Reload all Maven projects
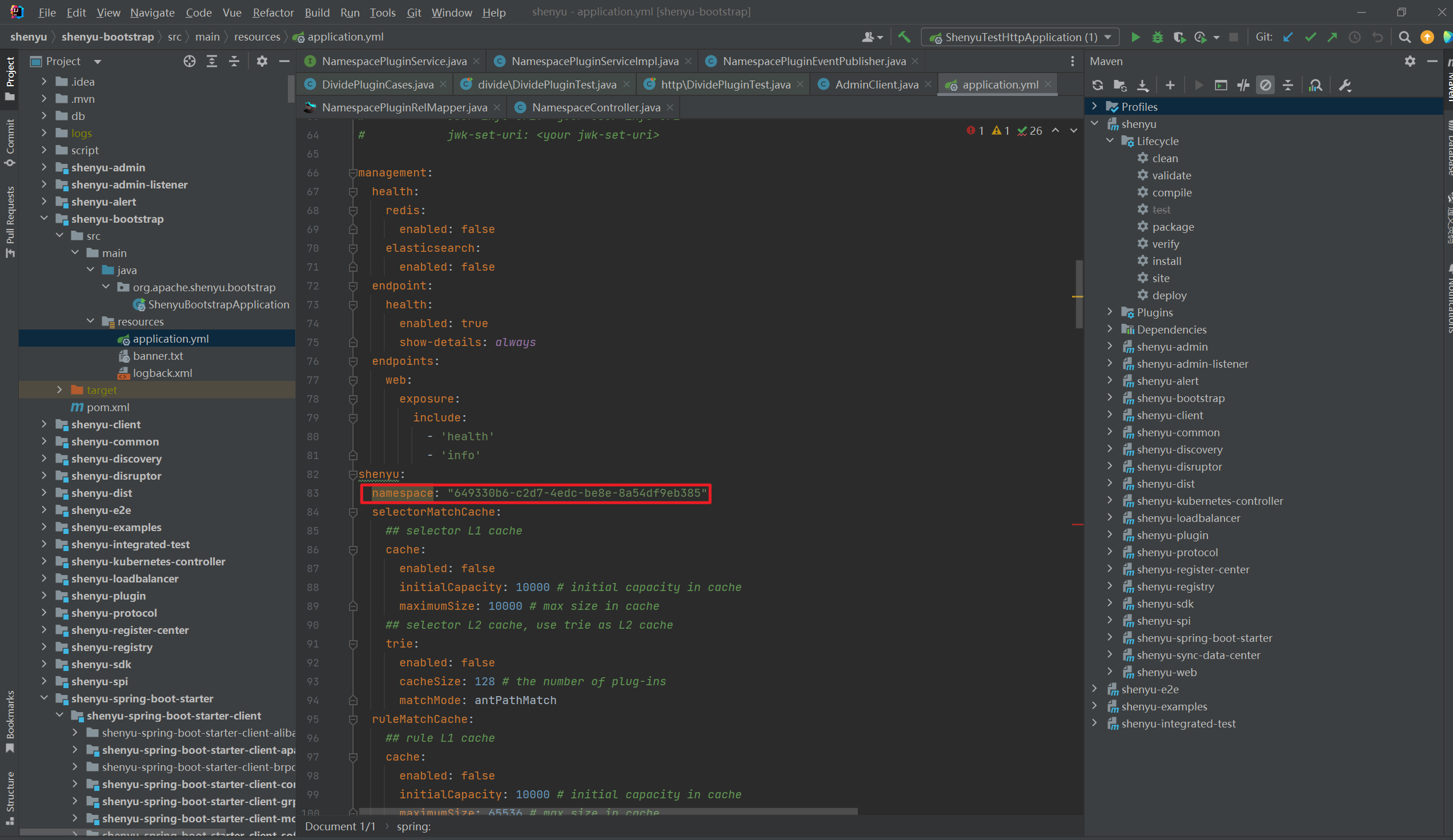 tap(1097, 85)
